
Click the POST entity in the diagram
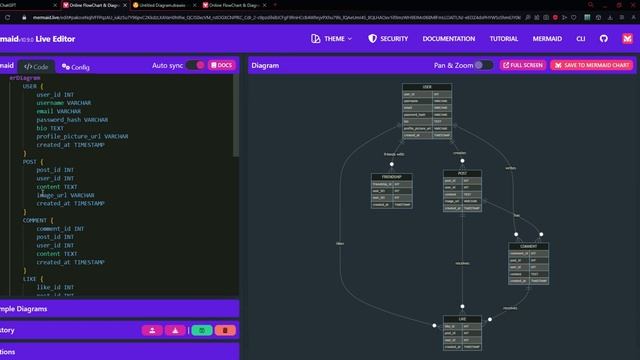[462, 191]
